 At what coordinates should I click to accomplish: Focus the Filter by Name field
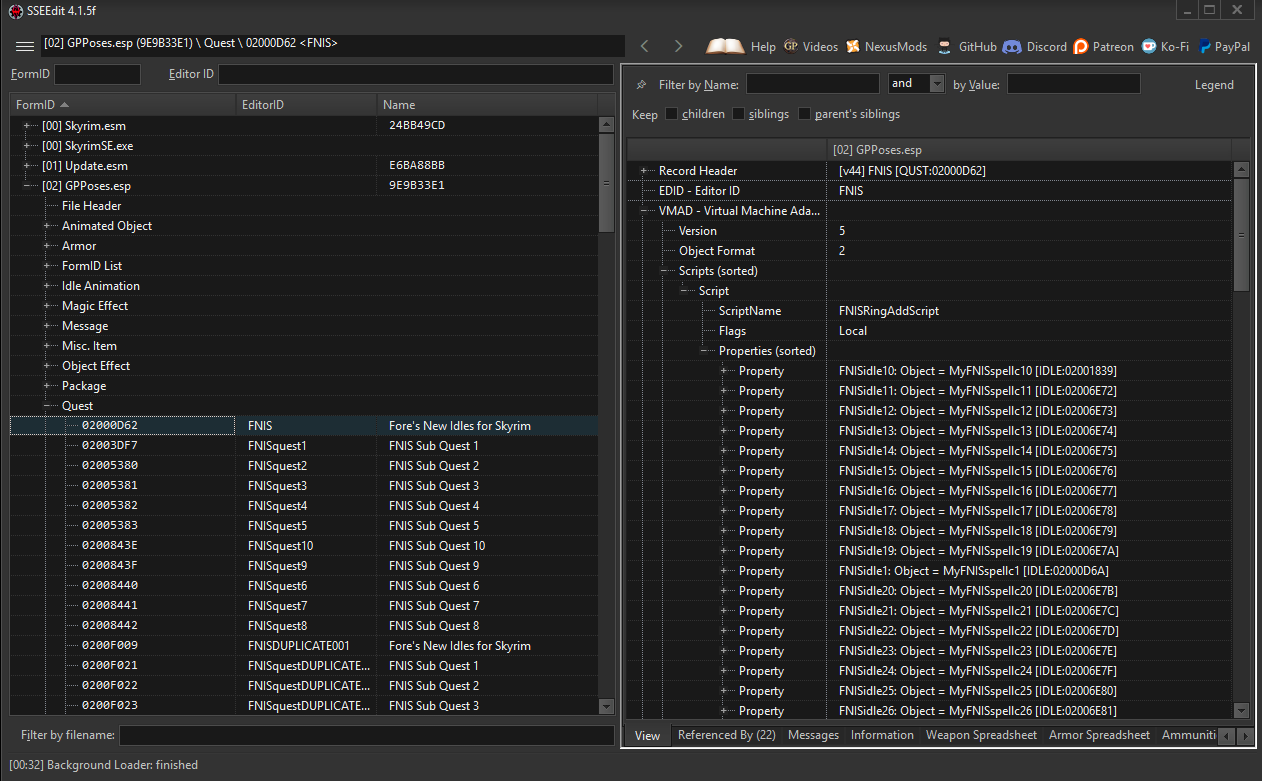[x=813, y=84]
